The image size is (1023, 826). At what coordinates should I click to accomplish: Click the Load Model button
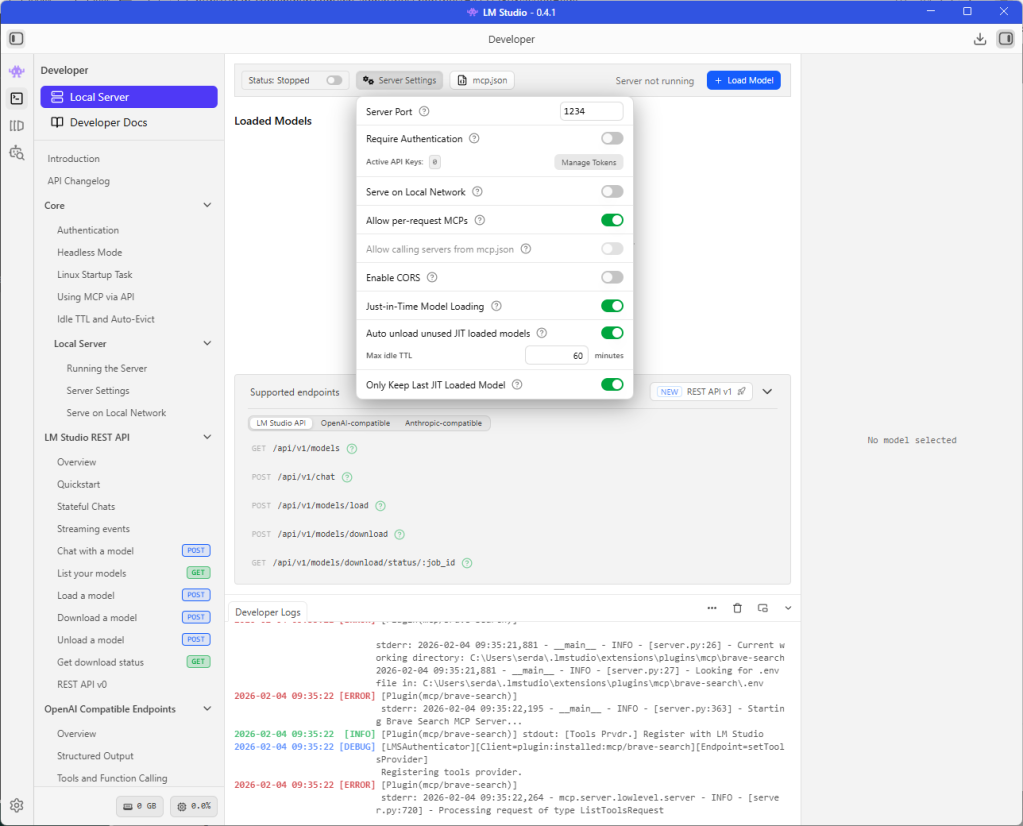coord(743,80)
